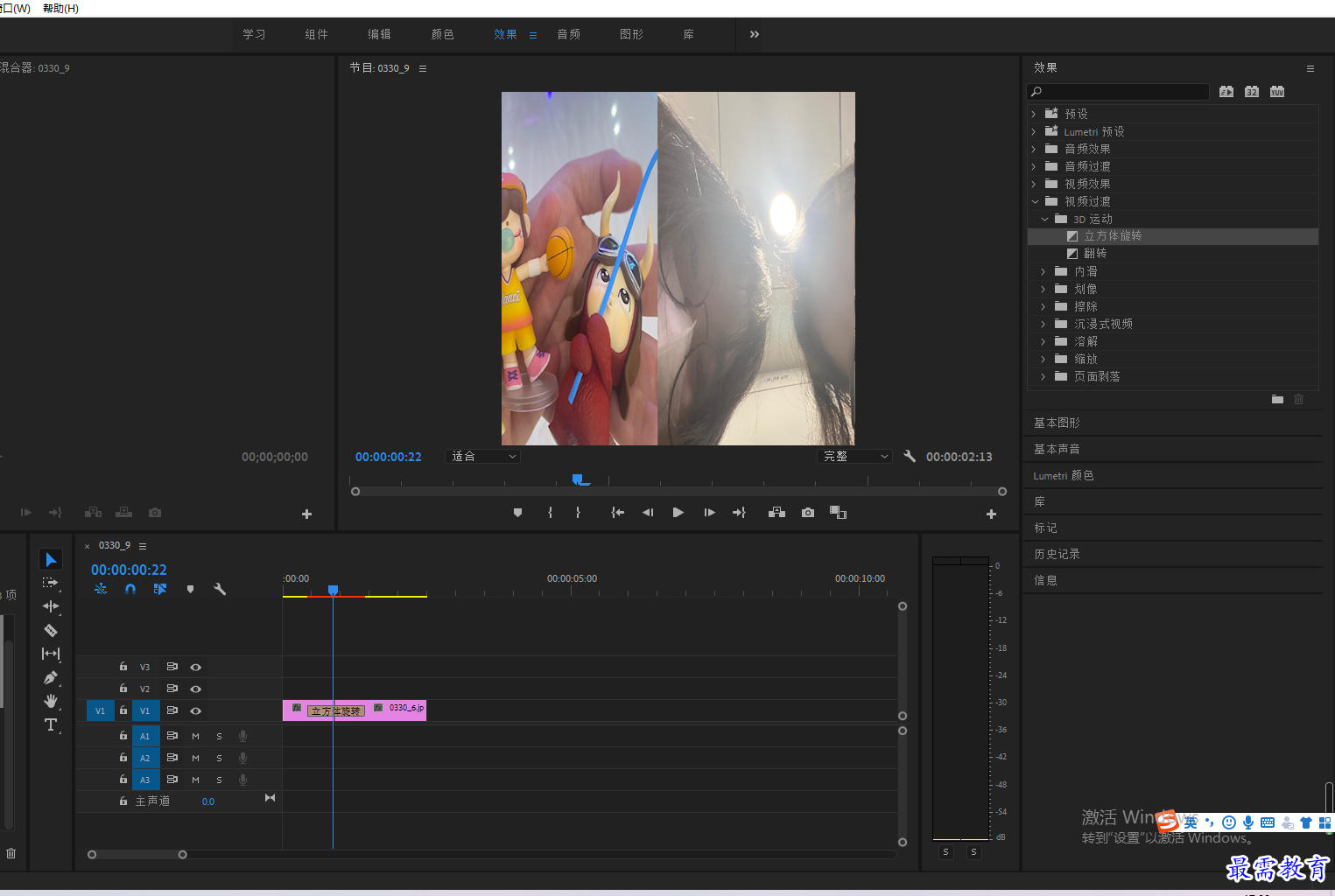Switch to the 音频 workspace
This screenshot has height=896, width=1335.
568,34
